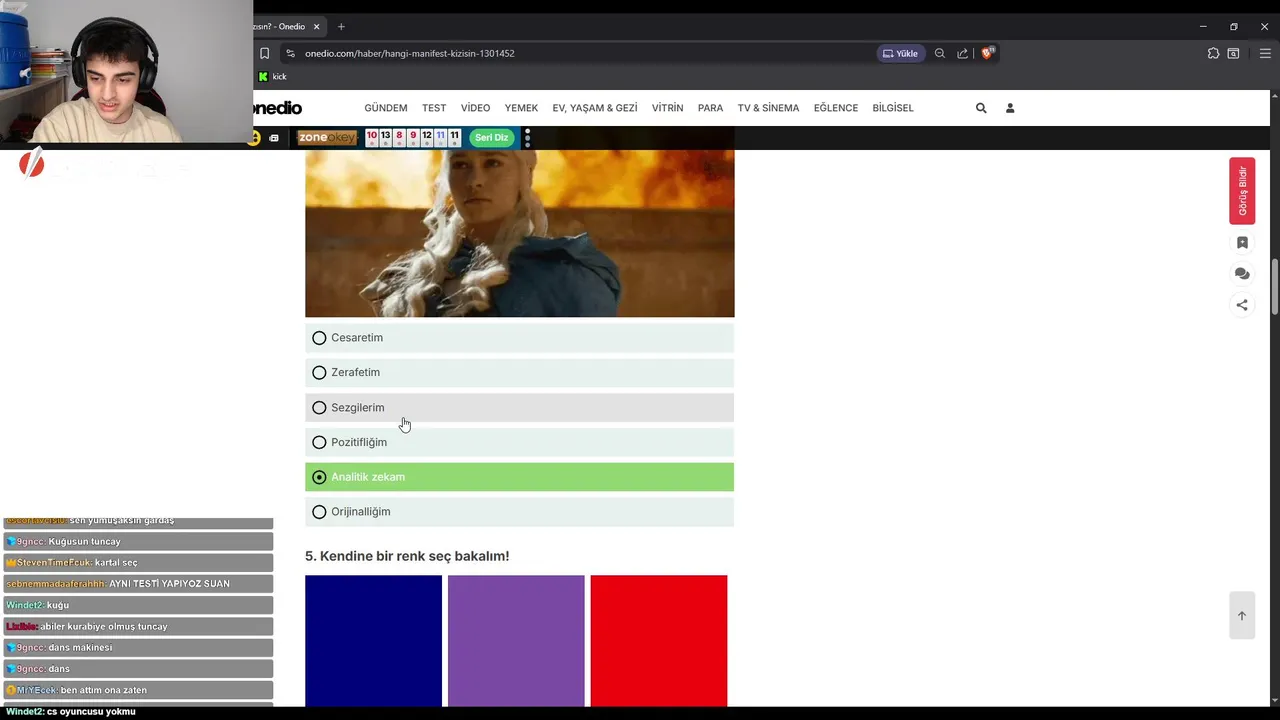Click the page vertical scrollbar thumb
The height and width of the screenshot is (720, 1280).
(x=1274, y=288)
